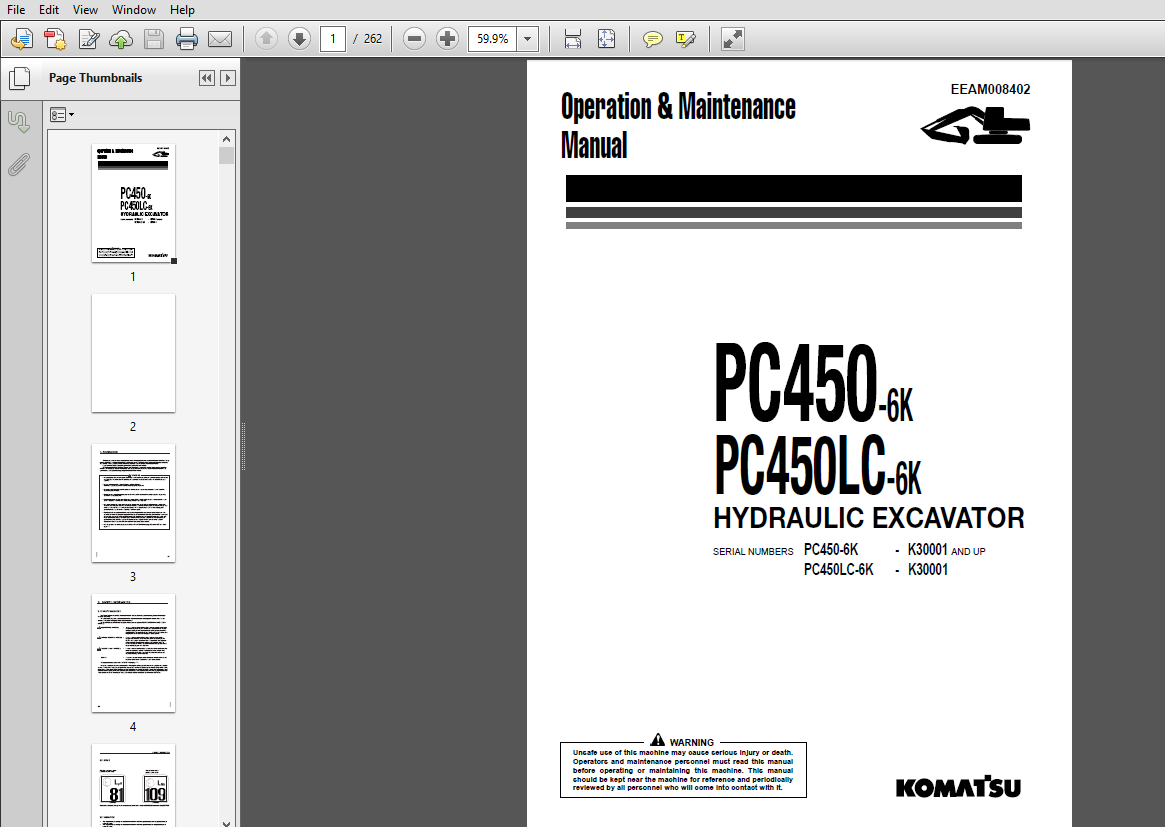Open the Window menu
Viewport: 1165px width, 827px height.
134,10
